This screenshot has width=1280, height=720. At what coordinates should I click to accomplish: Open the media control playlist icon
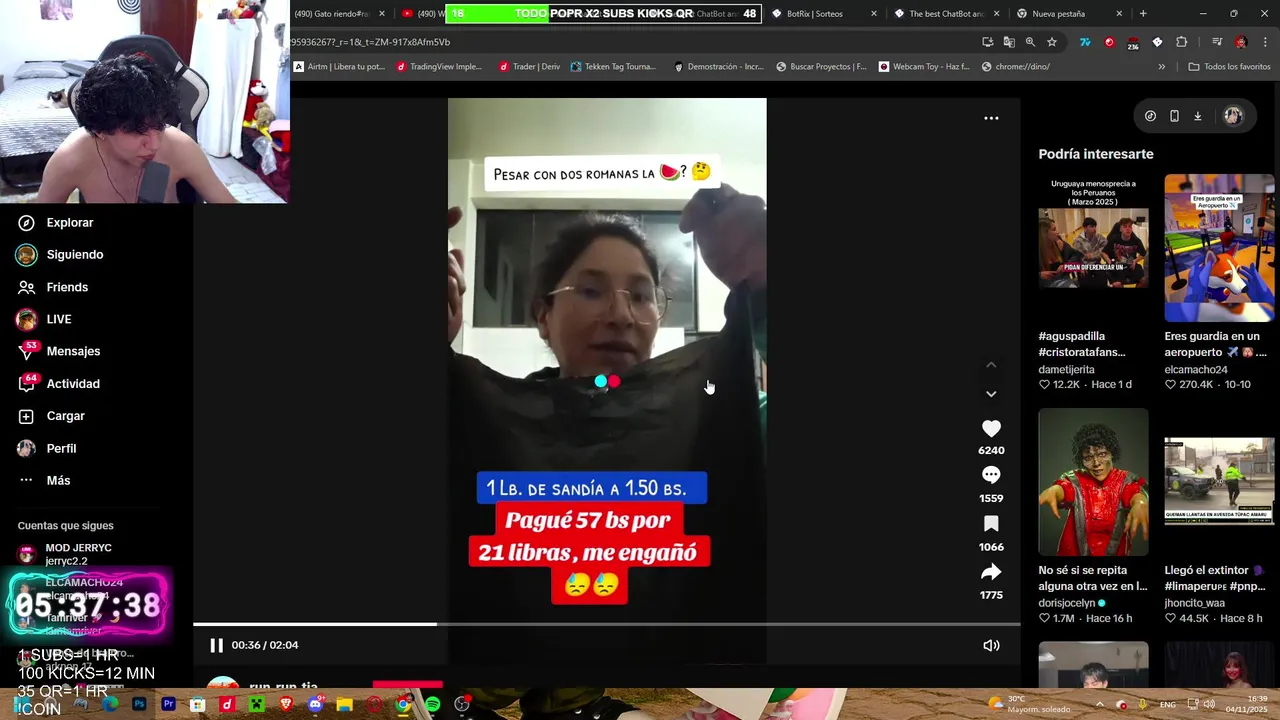pos(1217,42)
